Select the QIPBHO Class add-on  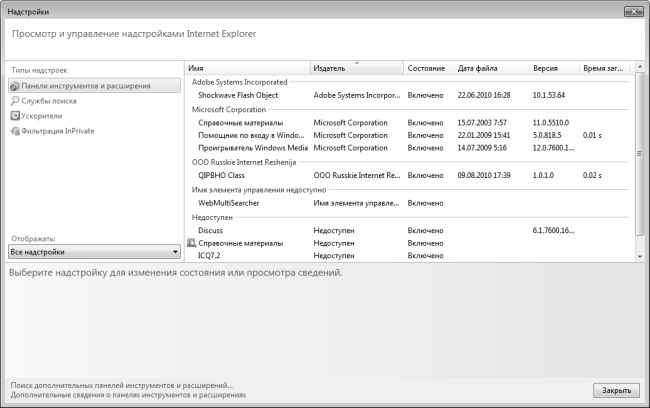tap(221, 175)
